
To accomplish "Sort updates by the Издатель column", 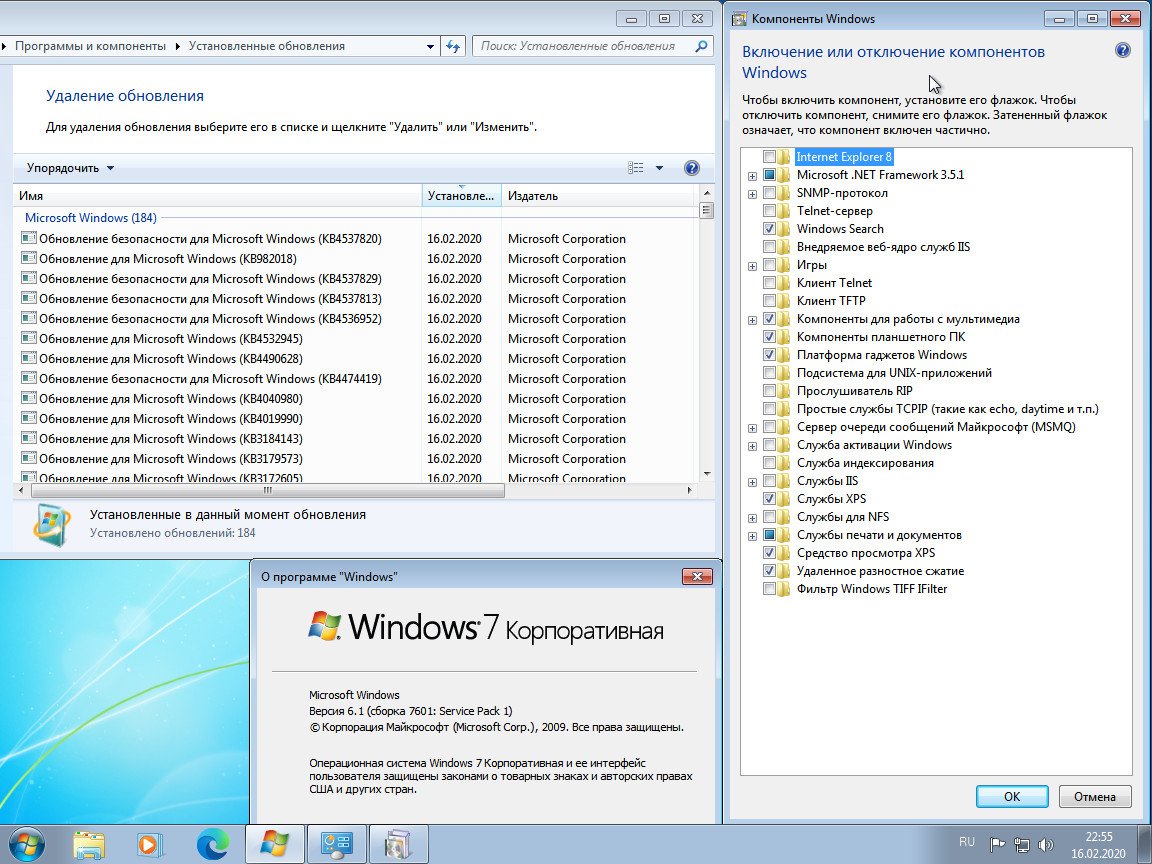I will click(598, 195).
